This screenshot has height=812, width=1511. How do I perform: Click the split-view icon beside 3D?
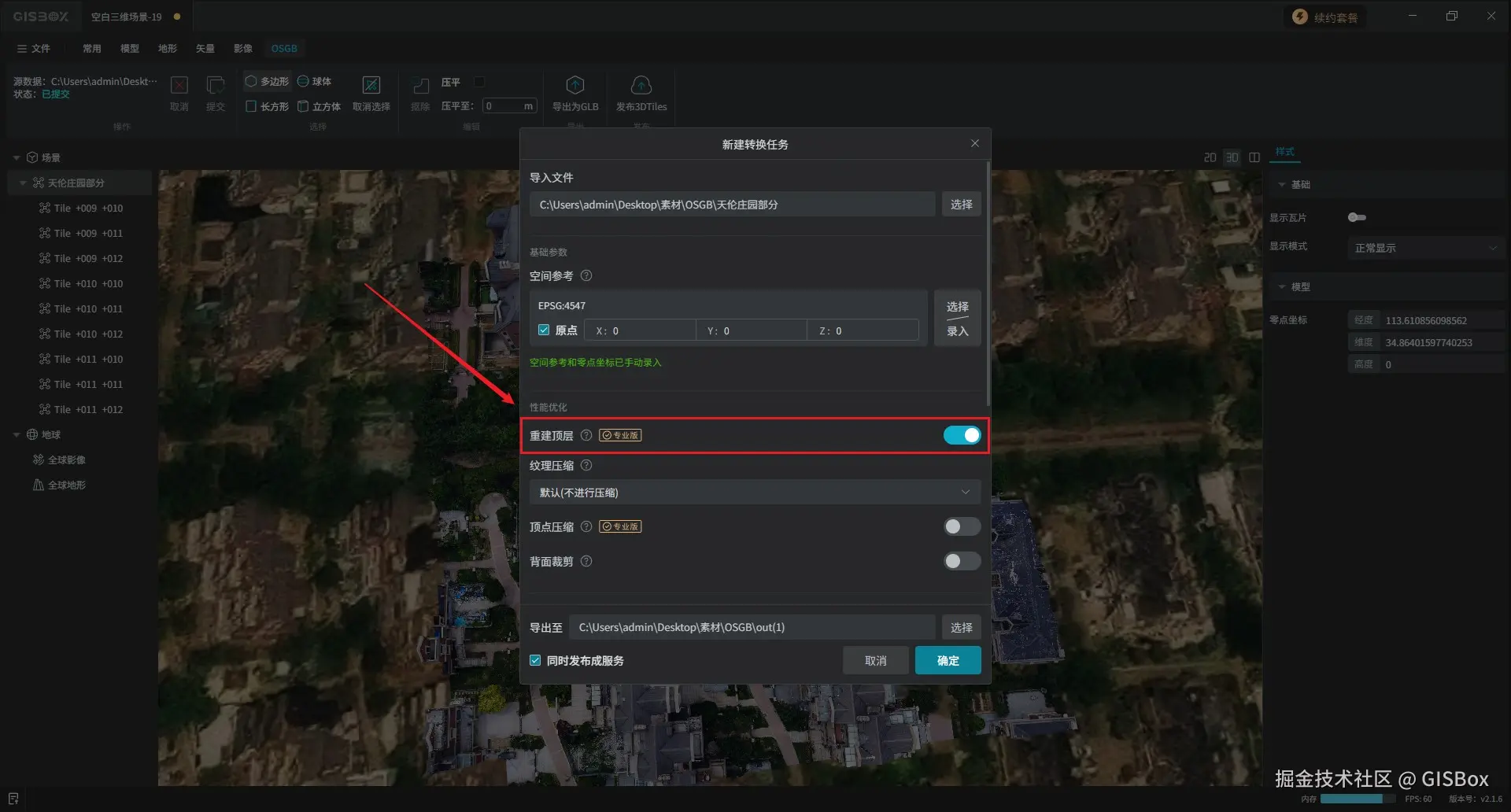click(1254, 158)
